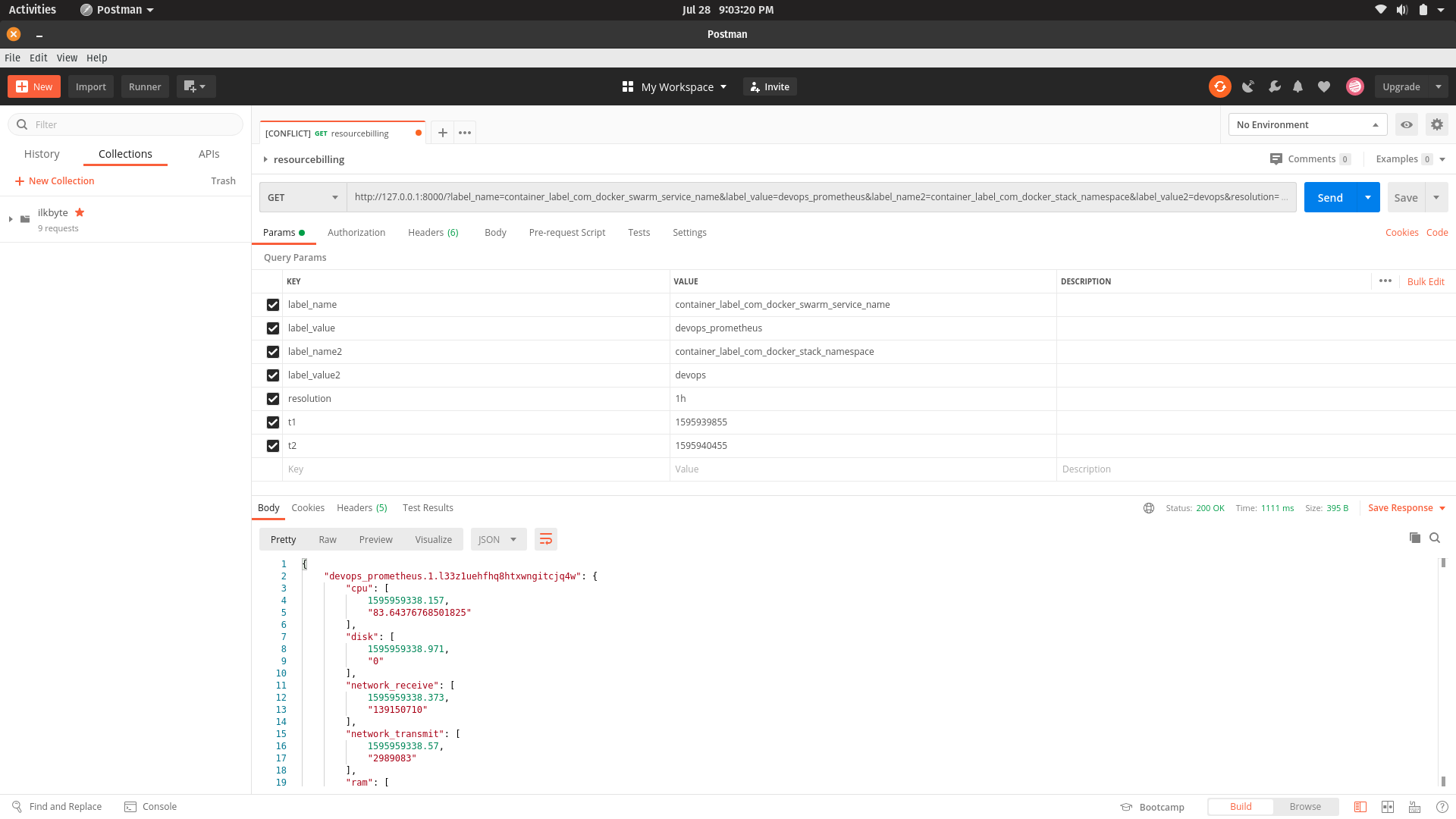The height and width of the screenshot is (819, 1456).
Task: Expand the ilkbyte collection
Action: point(11,219)
